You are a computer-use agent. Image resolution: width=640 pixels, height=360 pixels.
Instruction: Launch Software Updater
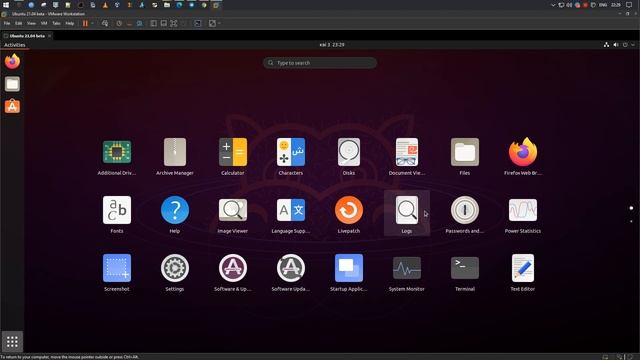(291, 273)
